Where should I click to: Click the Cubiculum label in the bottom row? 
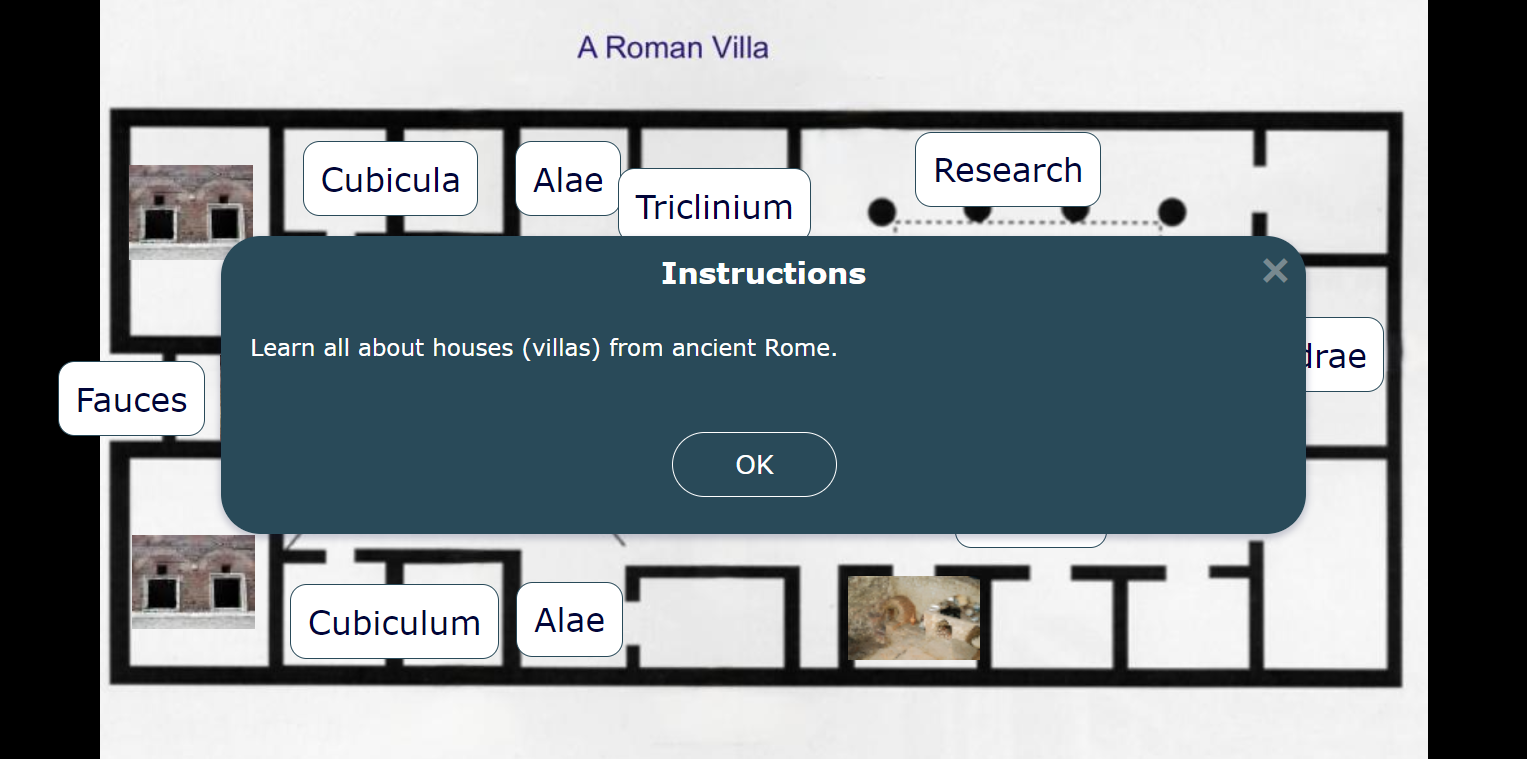(x=394, y=621)
